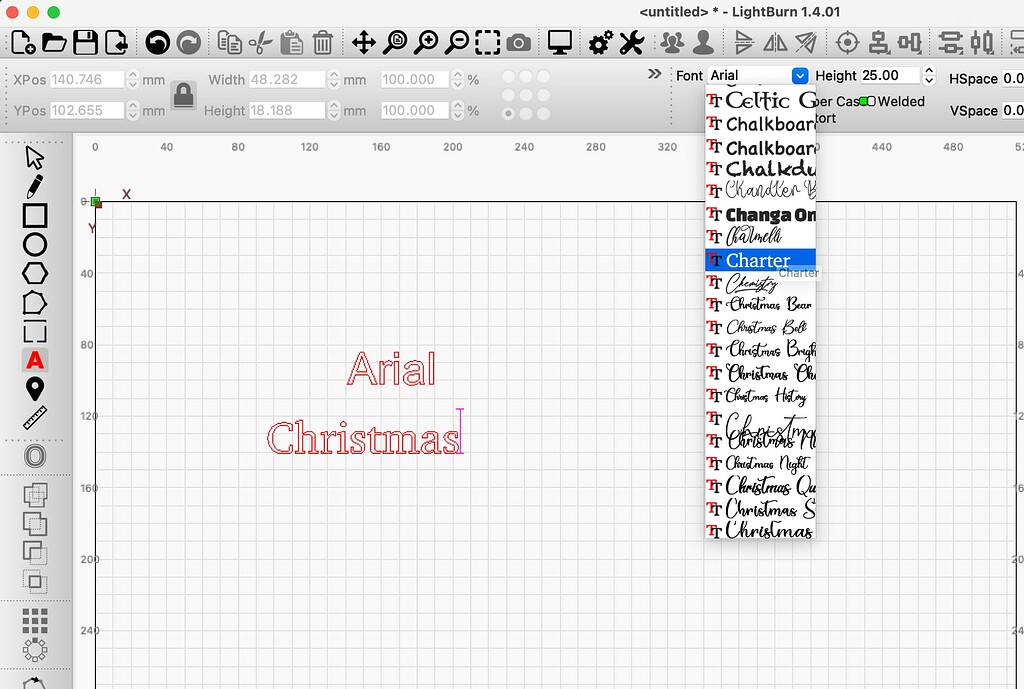This screenshot has height=689, width=1024.
Task: Select the Offset Shapes tool
Action: pos(33,455)
